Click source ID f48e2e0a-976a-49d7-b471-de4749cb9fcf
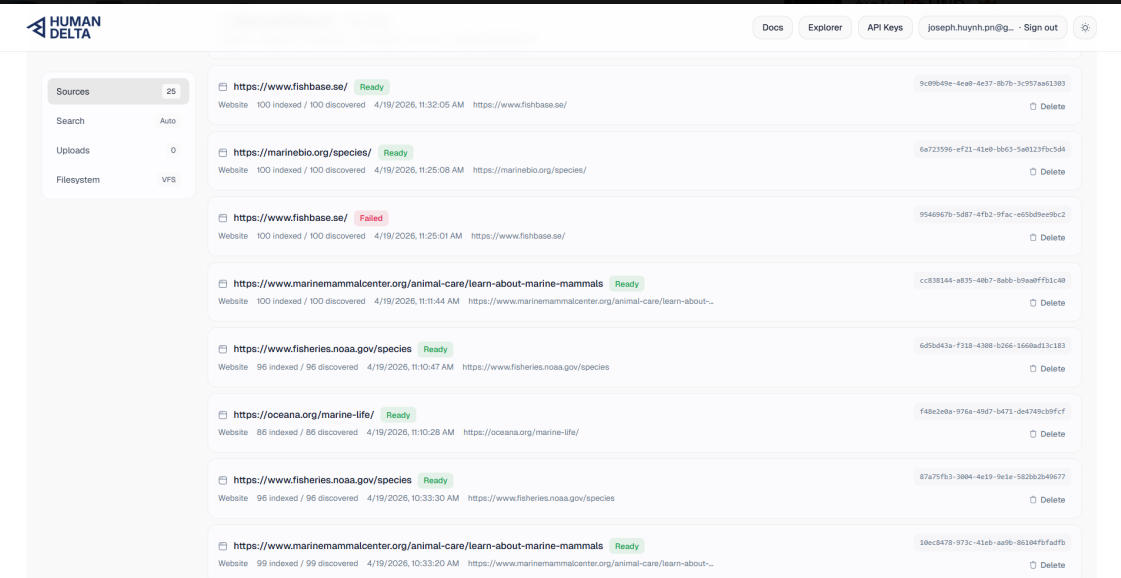1121x578 pixels. [x=992, y=411]
